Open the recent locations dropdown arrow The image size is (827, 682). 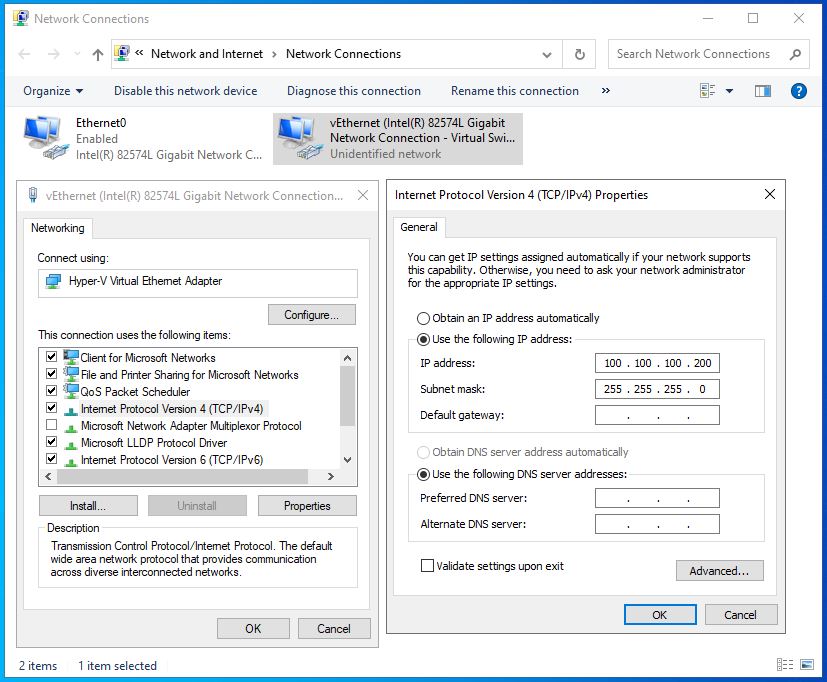pyautogui.click(x=77, y=54)
